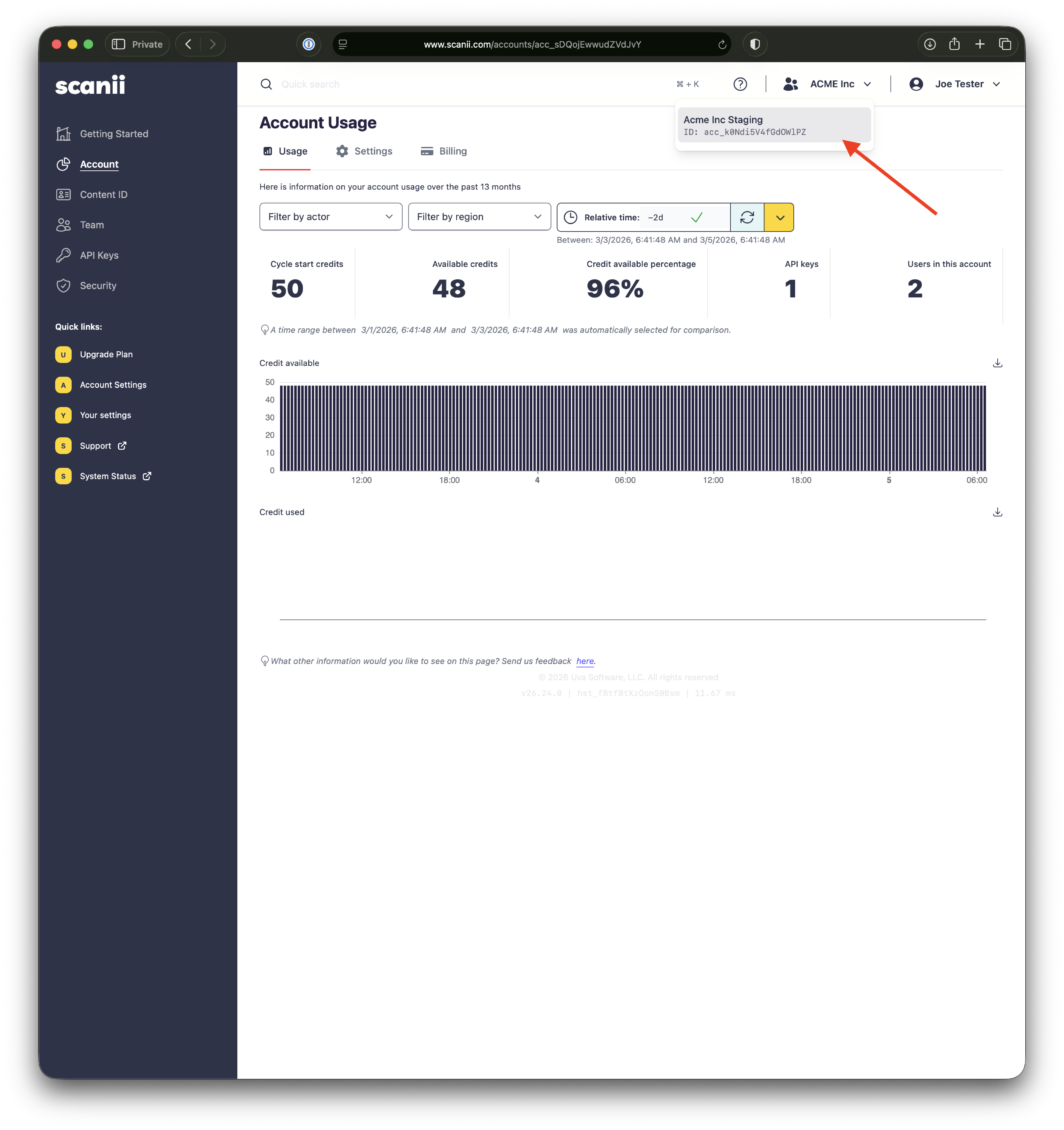Image resolution: width=1064 pixels, height=1130 pixels.
Task: Click into the Quick search field
Action: tap(455, 84)
